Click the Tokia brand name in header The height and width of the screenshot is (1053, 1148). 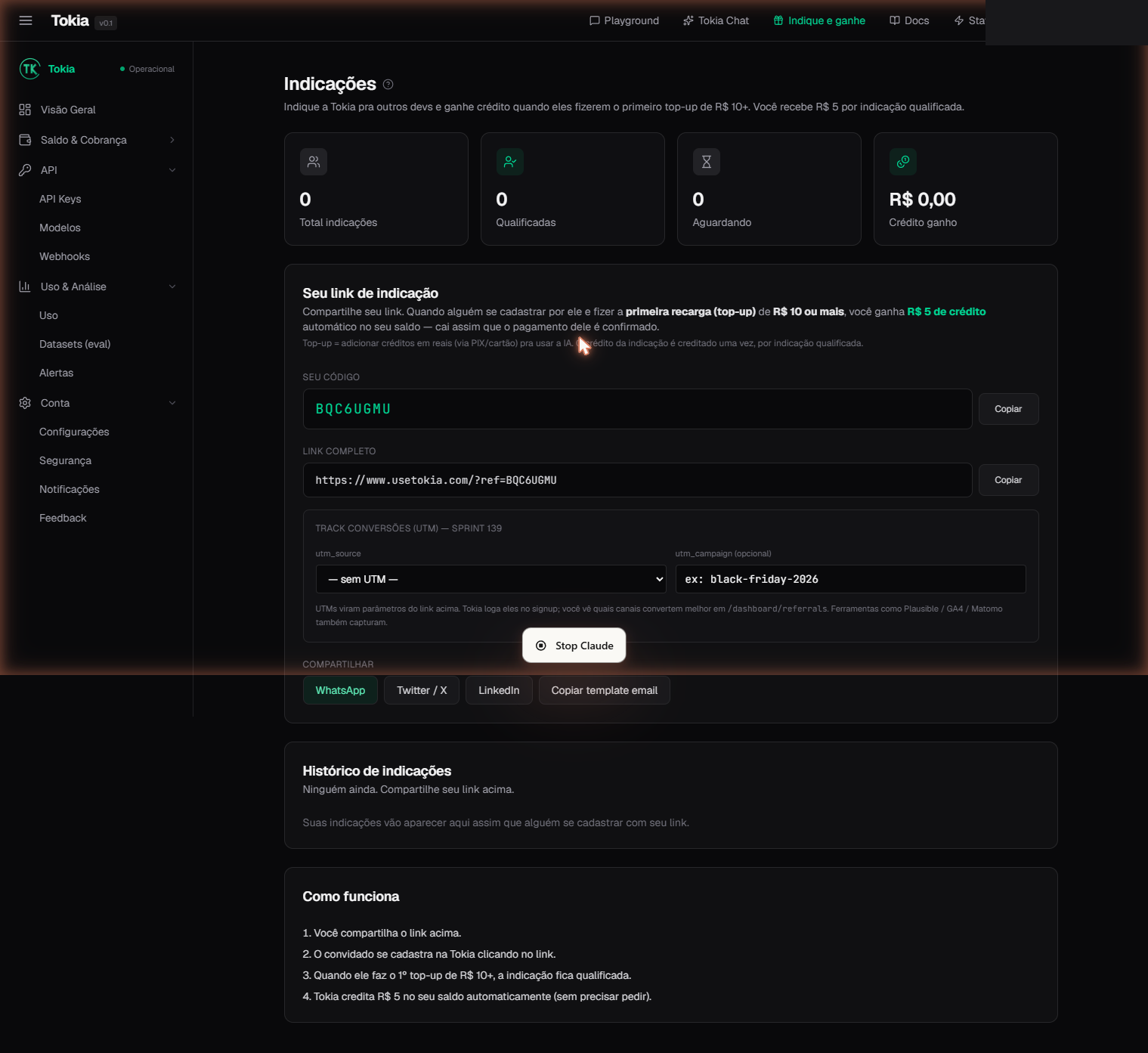70,20
